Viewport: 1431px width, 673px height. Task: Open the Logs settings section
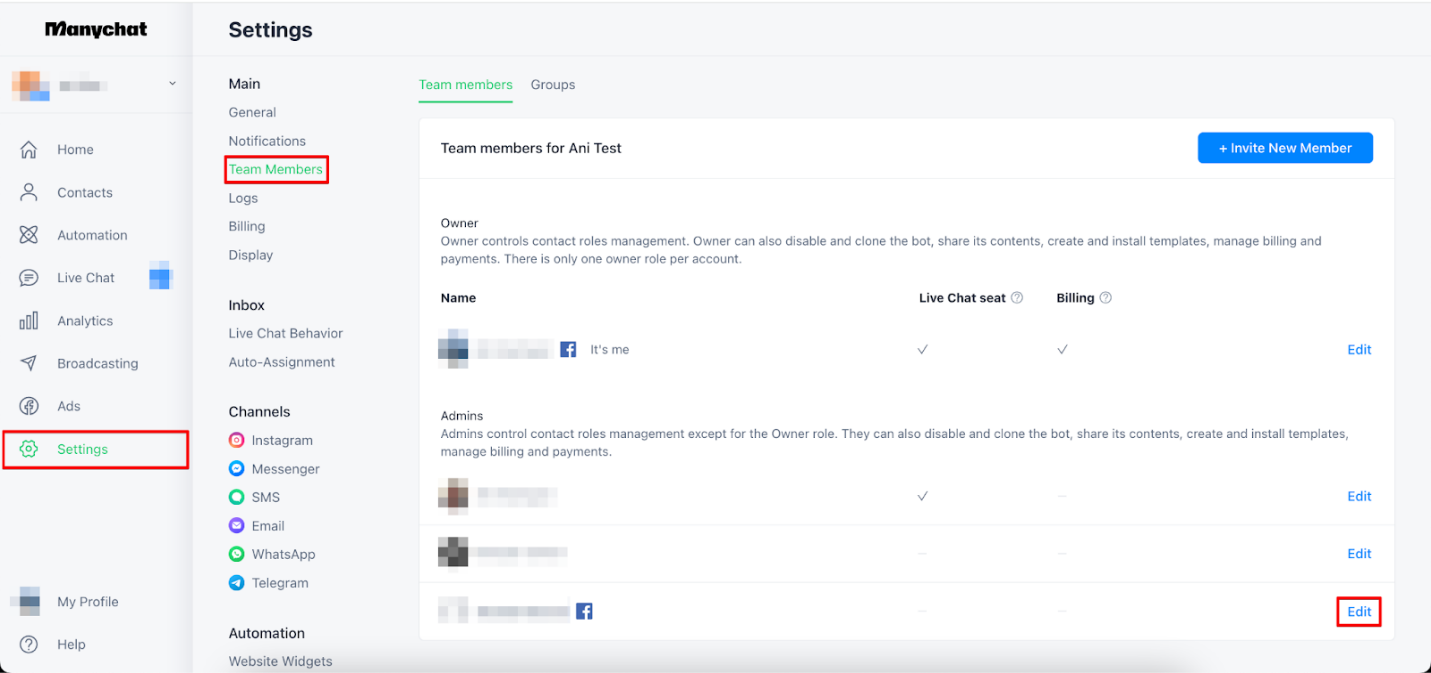coord(243,198)
